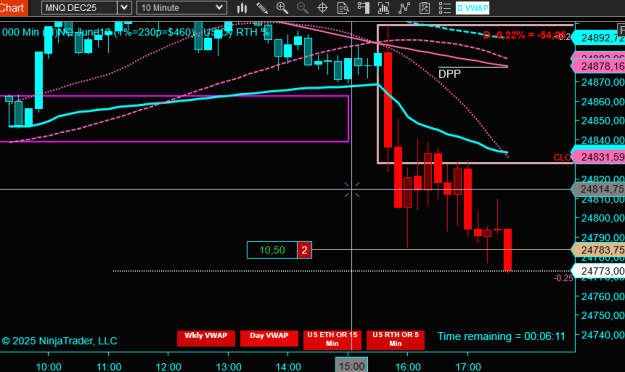Toggle the data box icon
Screen dimensions: 625x372
tap(343, 8)
